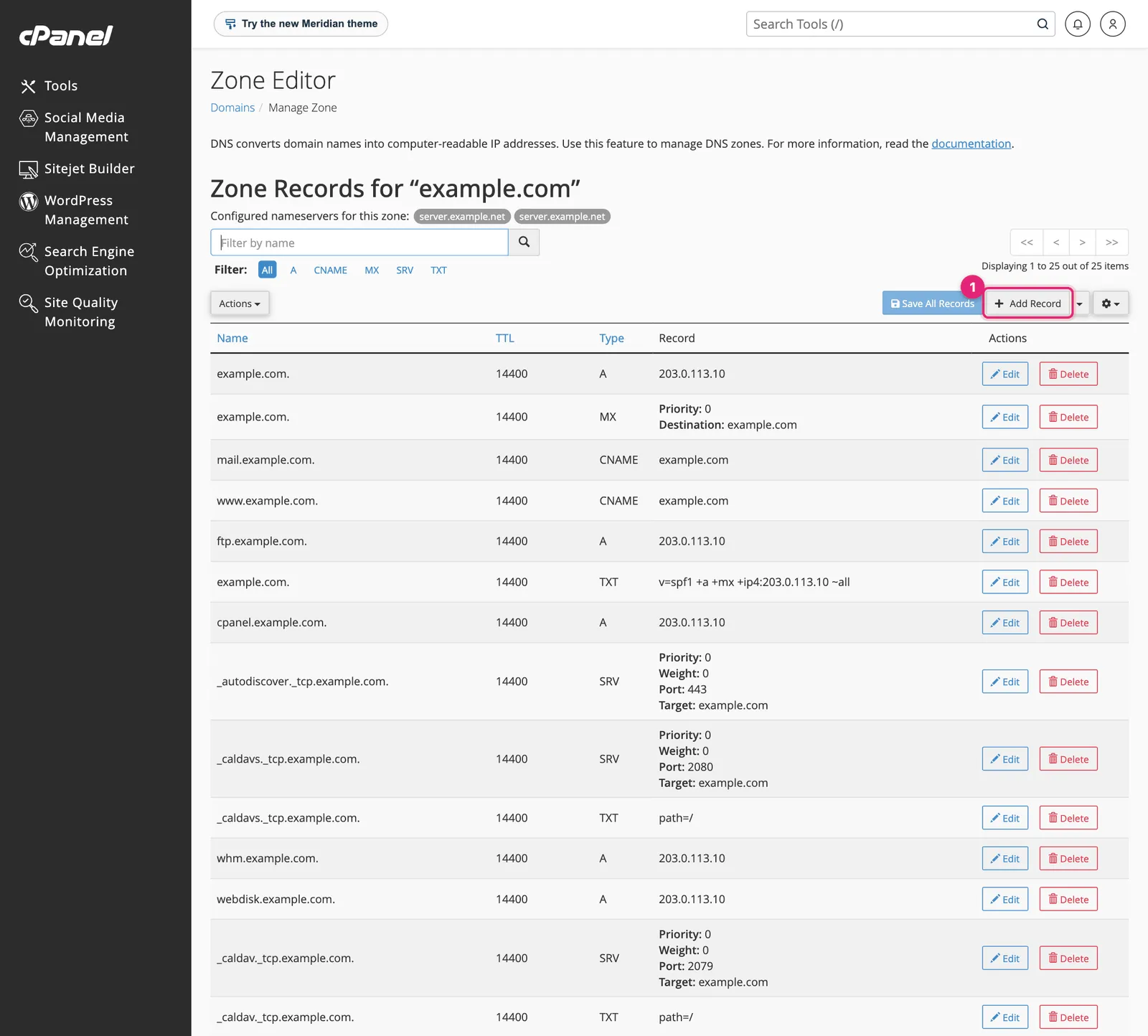Image resolution: width=1148 pixels, height=1036 pixels.
Task: Sort records by Type column
Action: point(612,338)
